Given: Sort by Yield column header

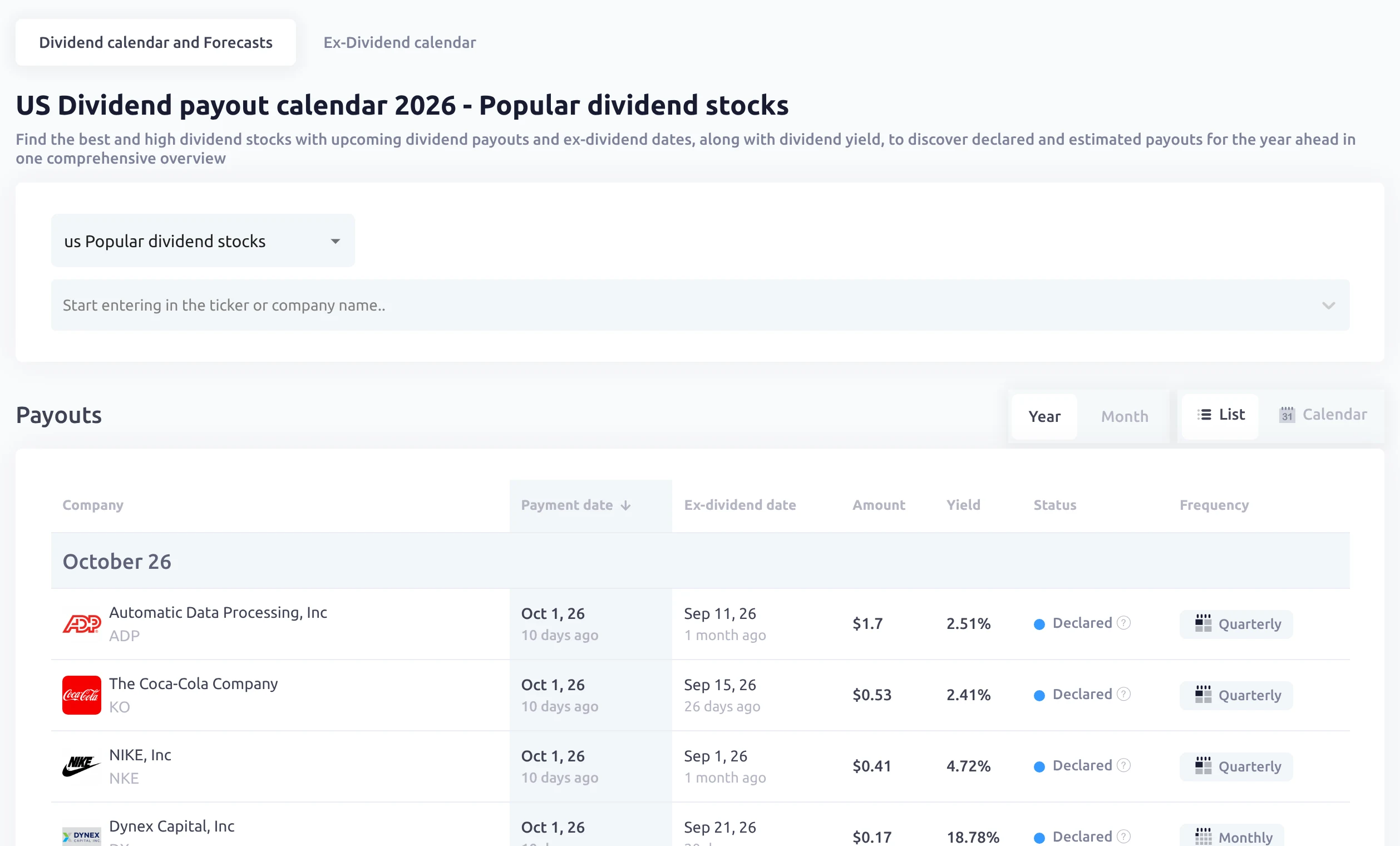Looking at the screenshot, I should [x=963, y=505].
